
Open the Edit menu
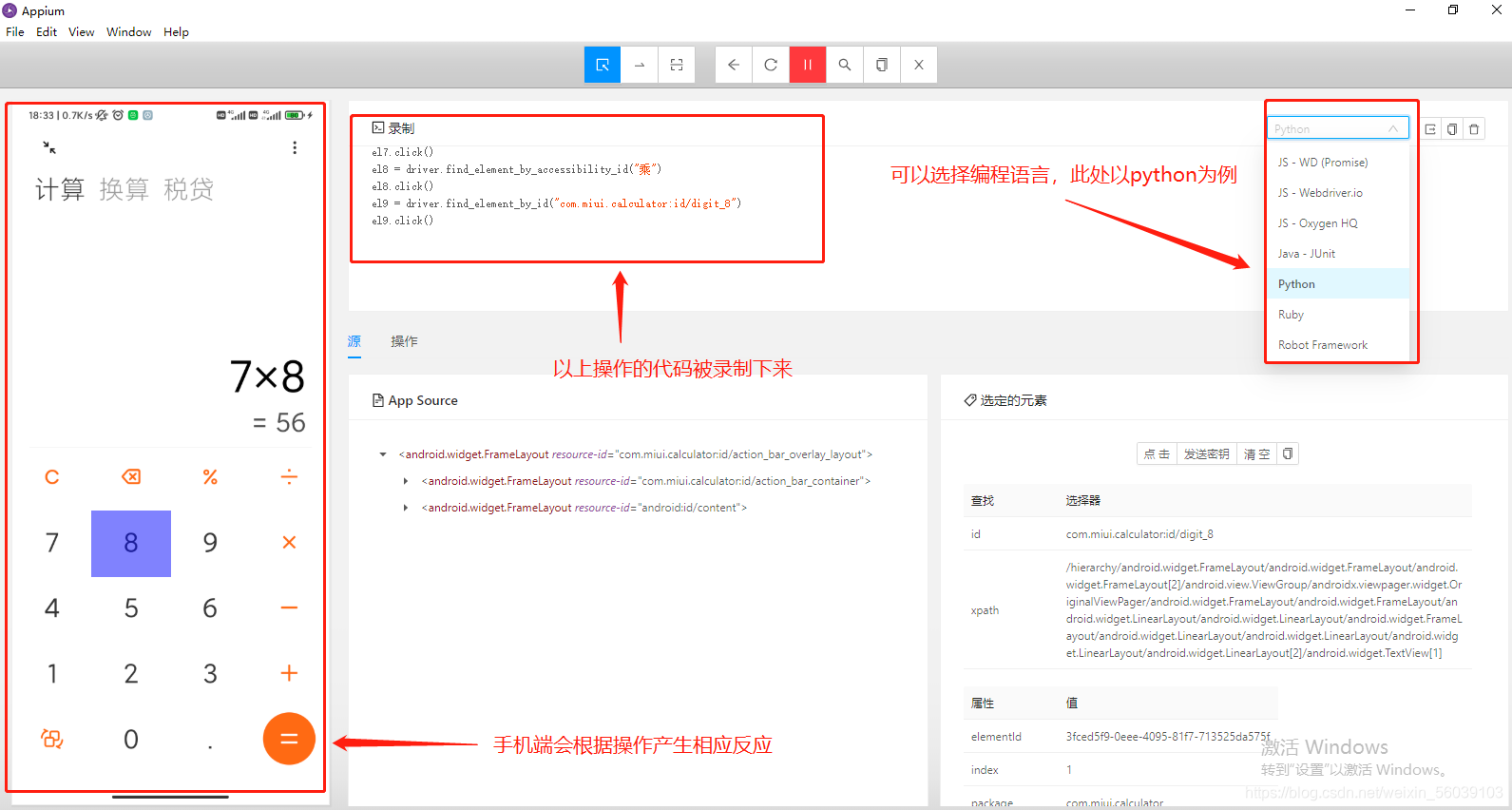(x=47, y=31)
